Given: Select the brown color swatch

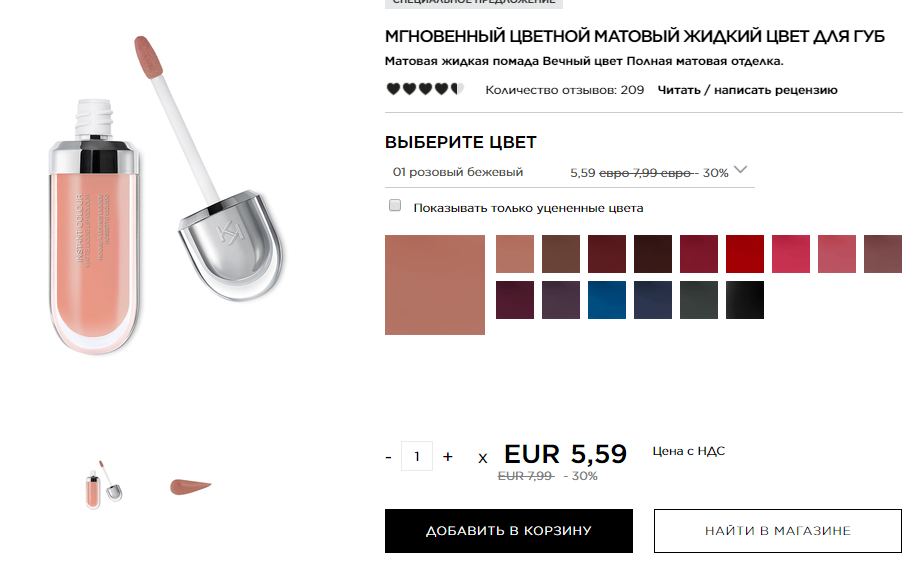Looking at the screenshot, I should (560, 253).
